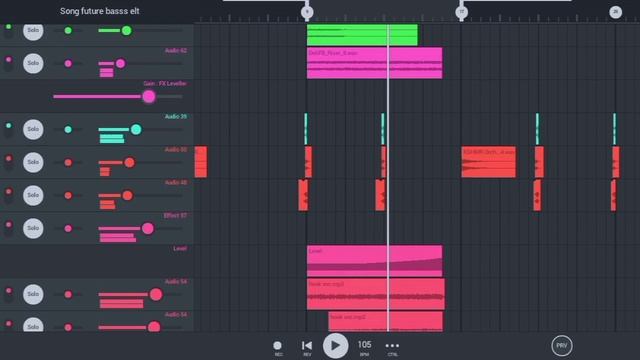
Task: Solo the upper Audio 54 track
Action: pyautogui.click(x=33, y=294)
